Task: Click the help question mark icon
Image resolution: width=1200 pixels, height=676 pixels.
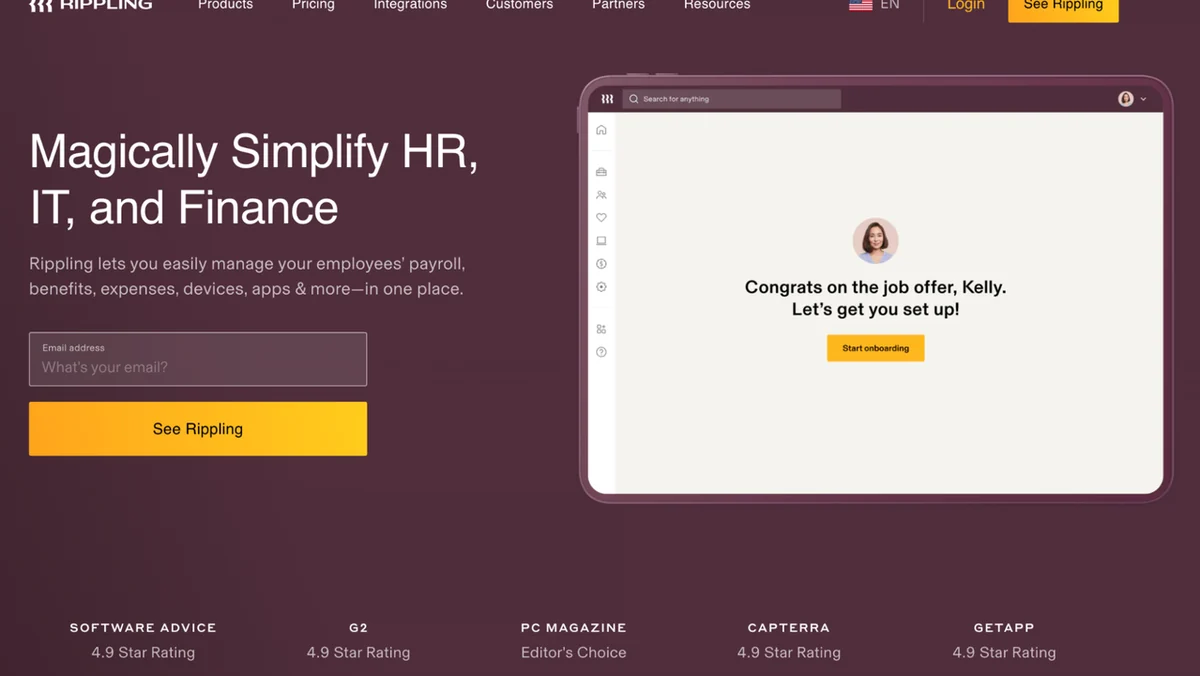Action: (x=601, y=352)
